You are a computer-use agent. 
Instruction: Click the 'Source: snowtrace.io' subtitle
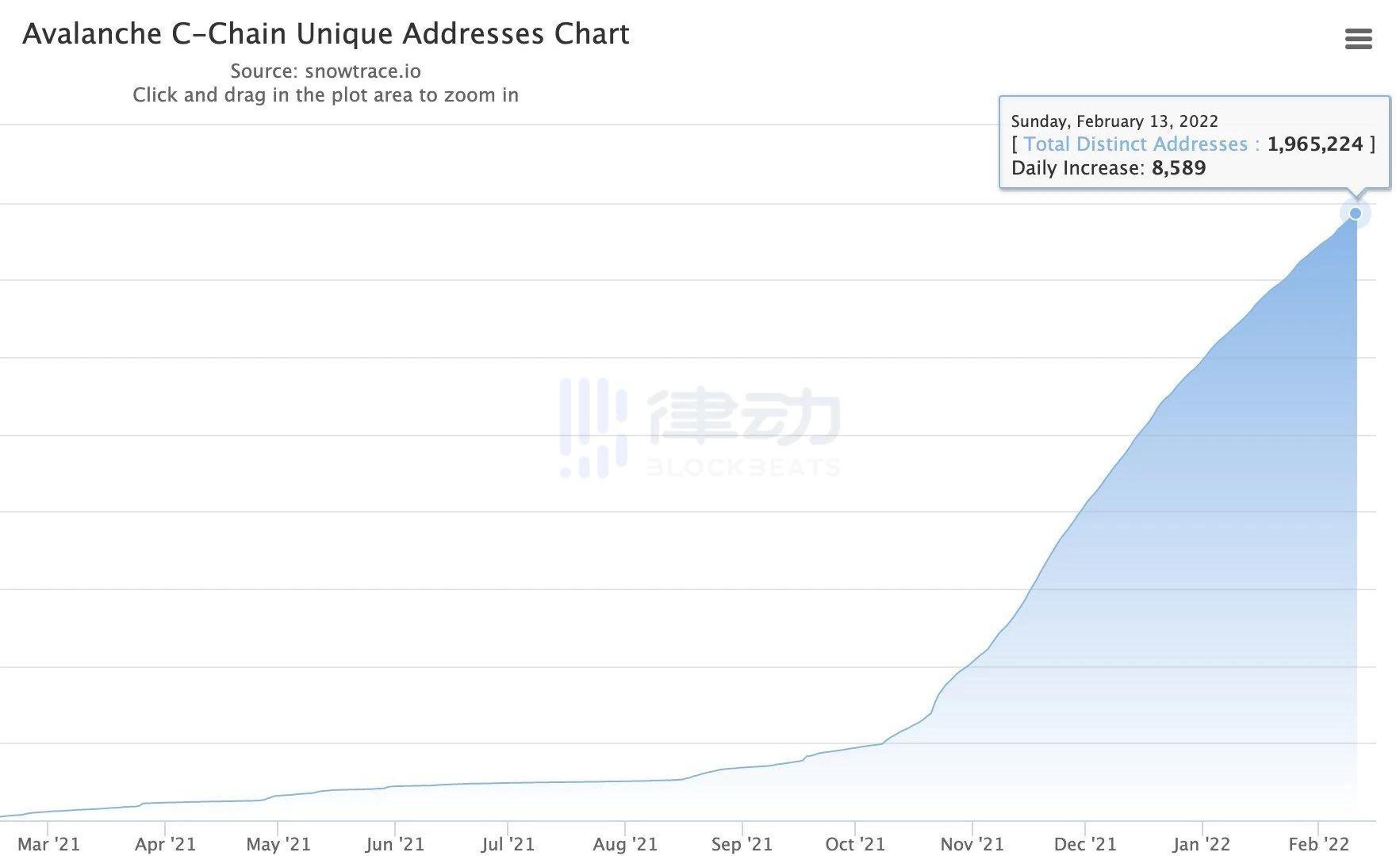click(x=325, y=71)
